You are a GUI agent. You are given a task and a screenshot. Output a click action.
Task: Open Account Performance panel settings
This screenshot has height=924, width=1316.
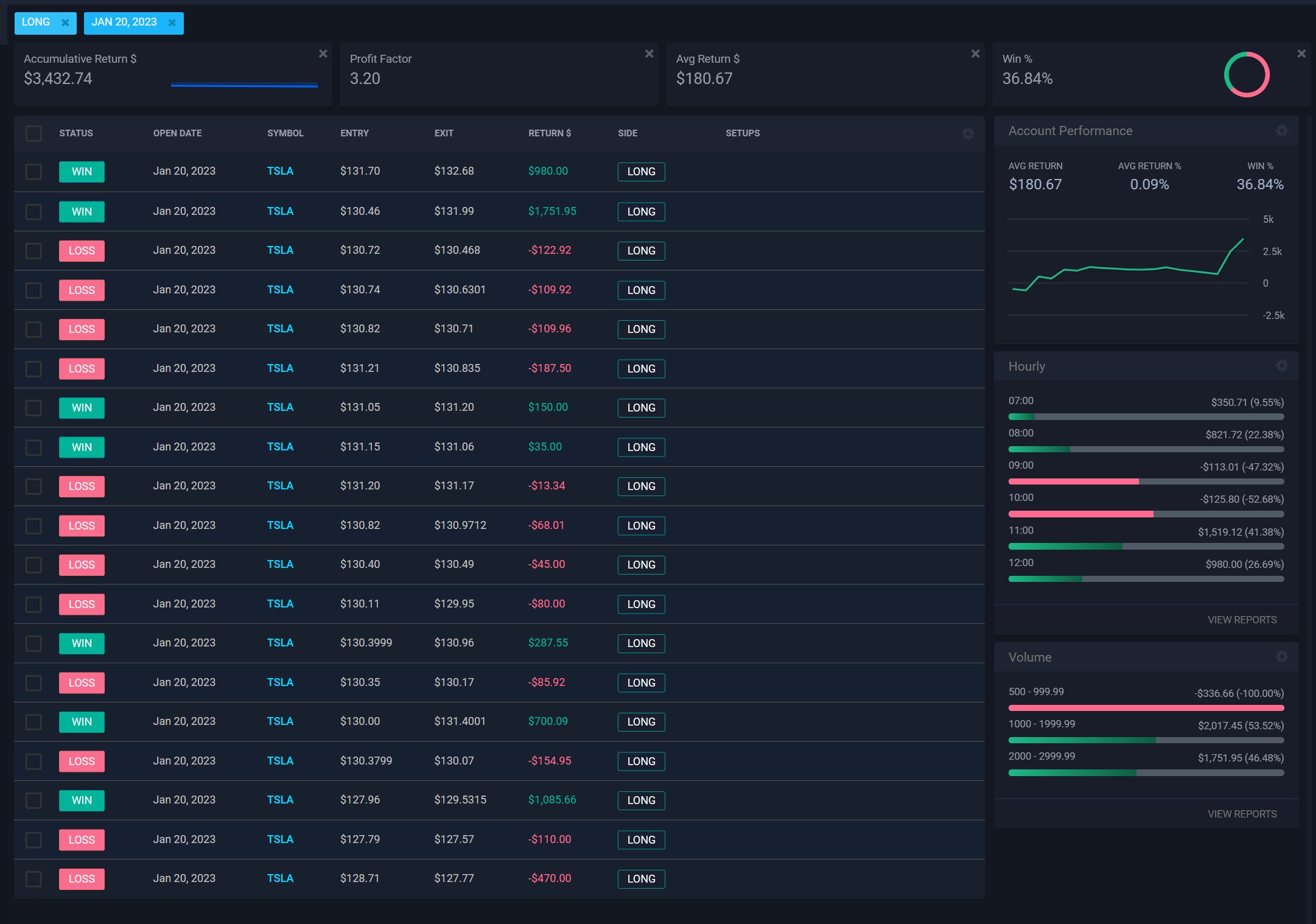tap(1282, 131)
